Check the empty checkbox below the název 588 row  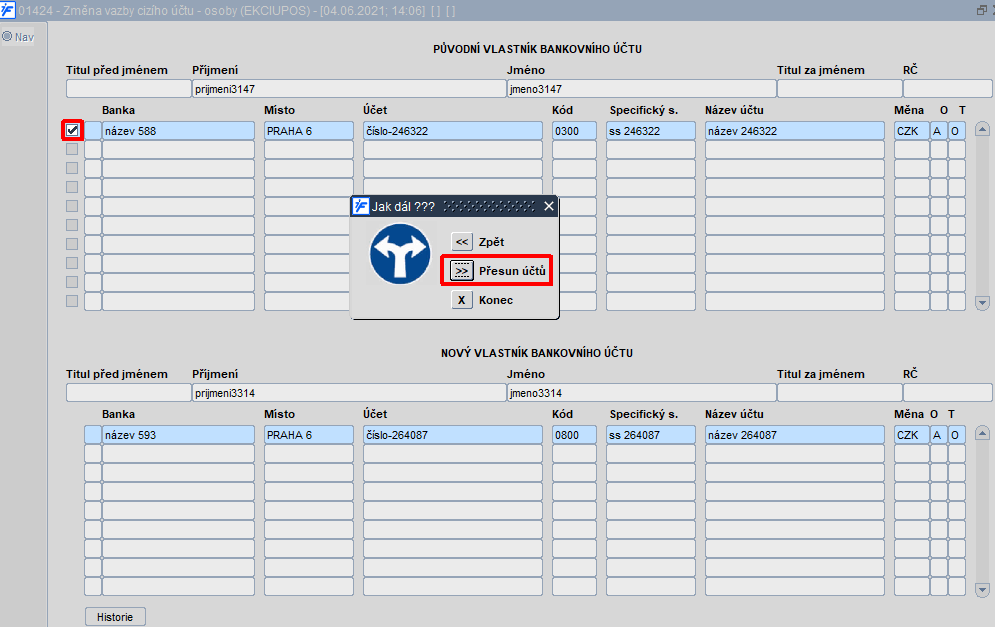click(x=72, y=149)
